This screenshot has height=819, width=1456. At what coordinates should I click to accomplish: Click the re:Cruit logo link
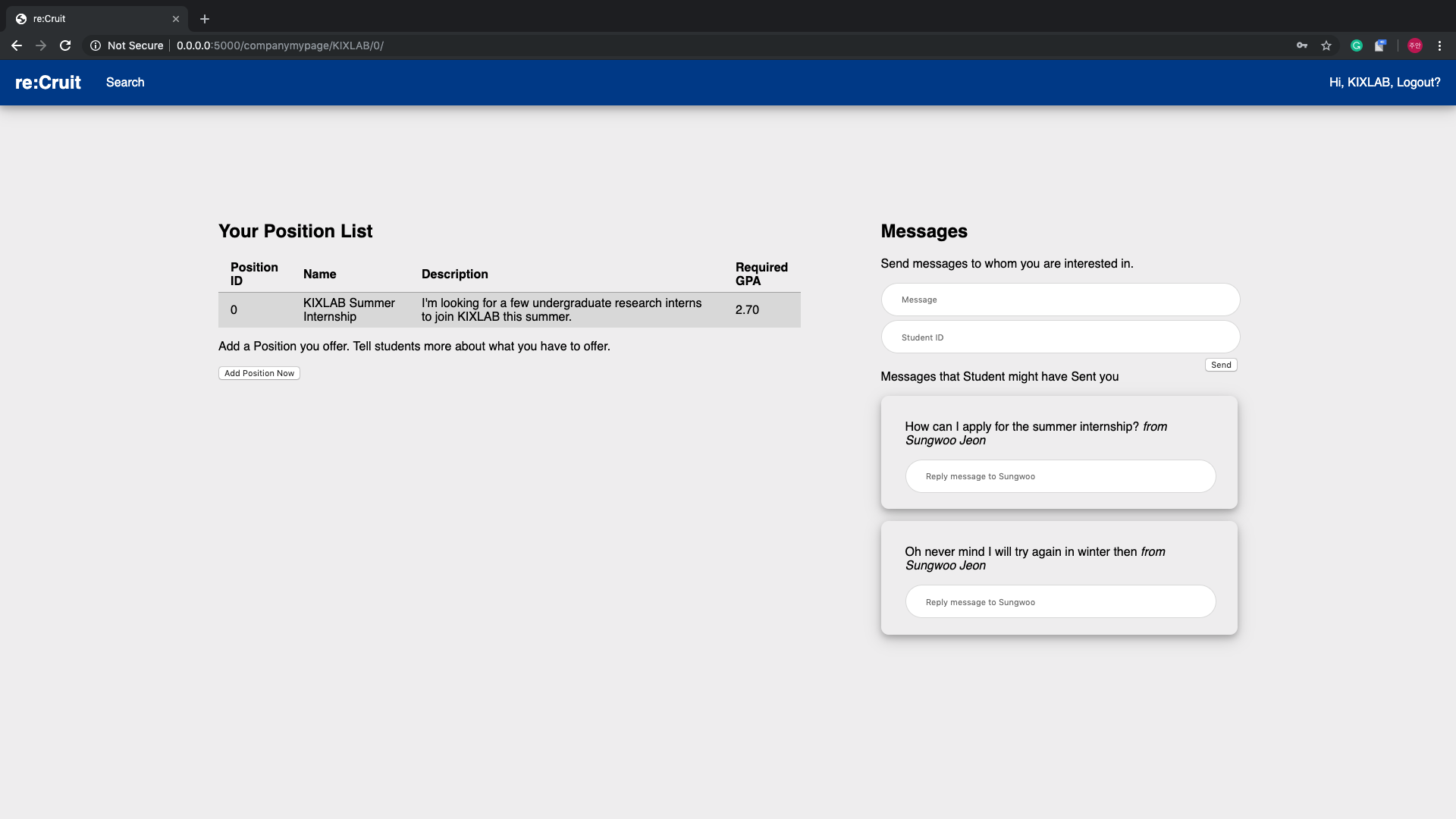coord(48,83)
